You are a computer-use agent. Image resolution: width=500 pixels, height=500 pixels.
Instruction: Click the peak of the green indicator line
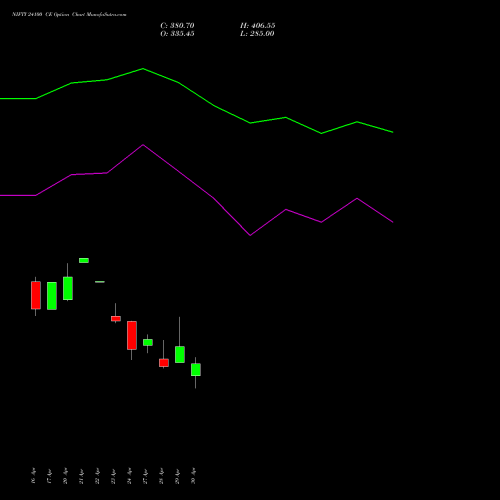pyautogui.click(x=143, y=69)
